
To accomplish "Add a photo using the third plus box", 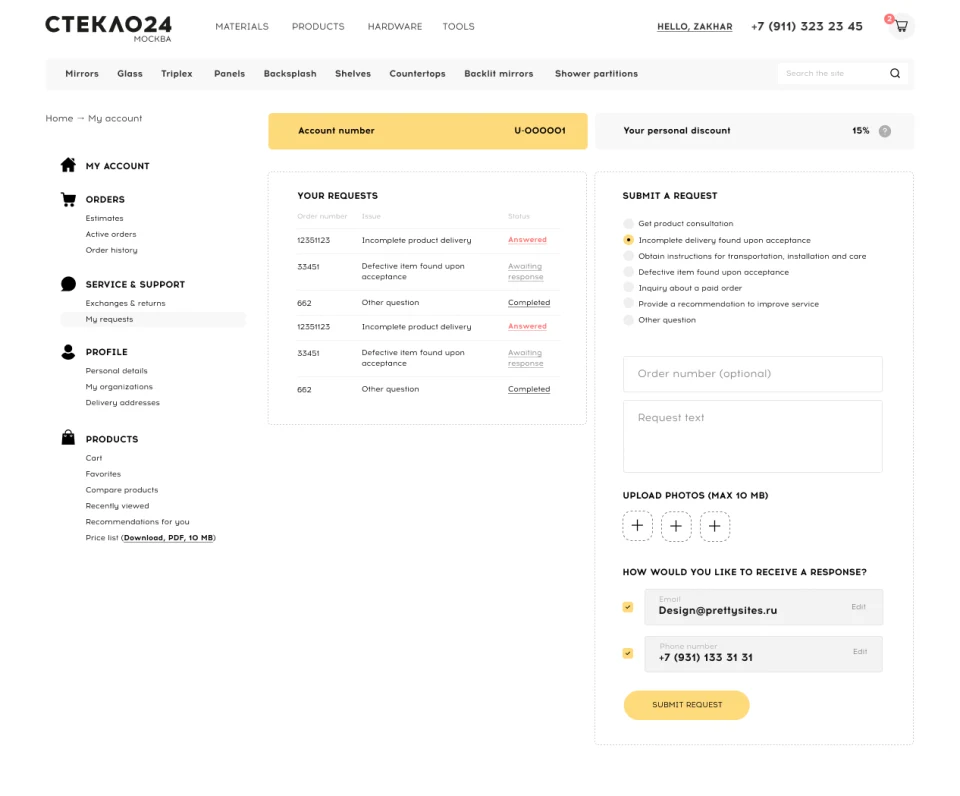I will point(714,526).
